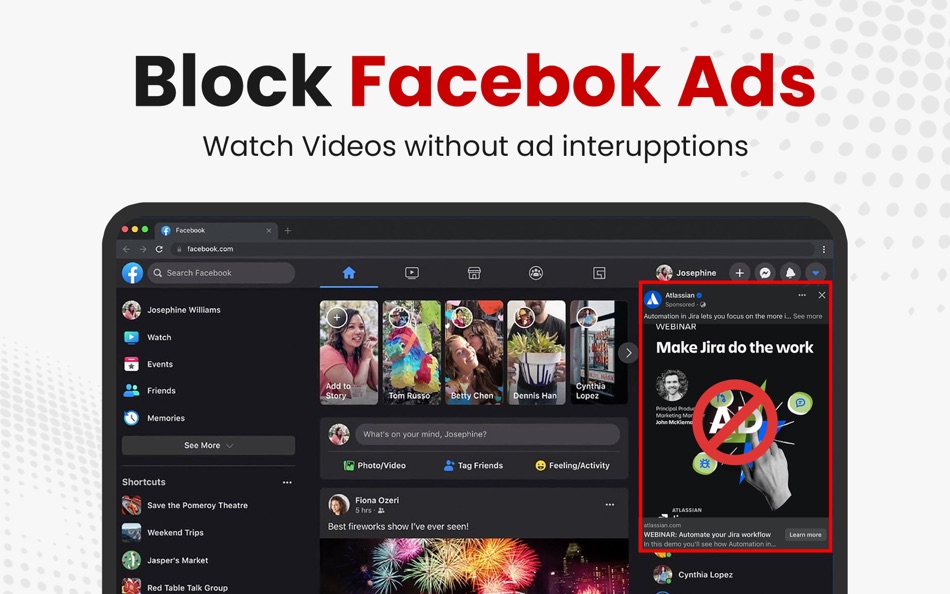Expand the account dropdown arrow

click(x=815, y=273)
